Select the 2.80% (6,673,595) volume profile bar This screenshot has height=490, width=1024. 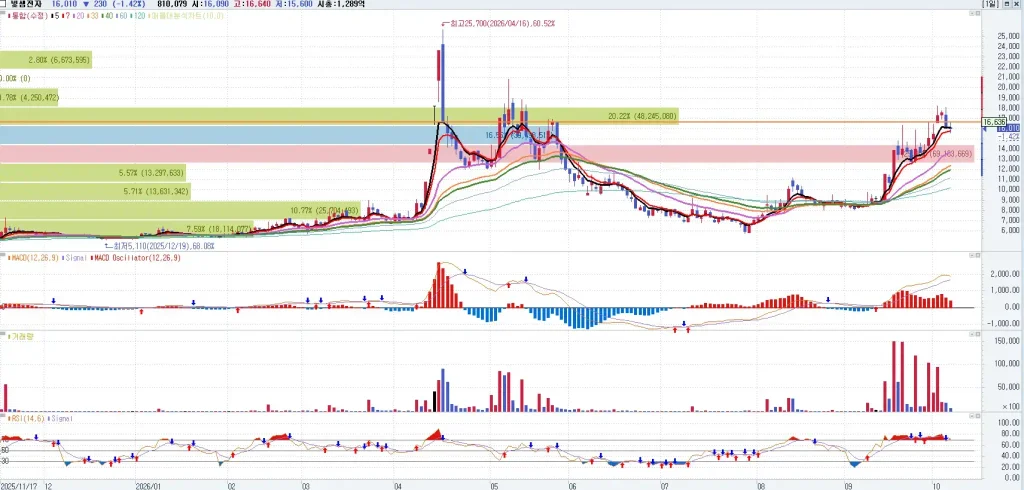(x=46, y=60)
